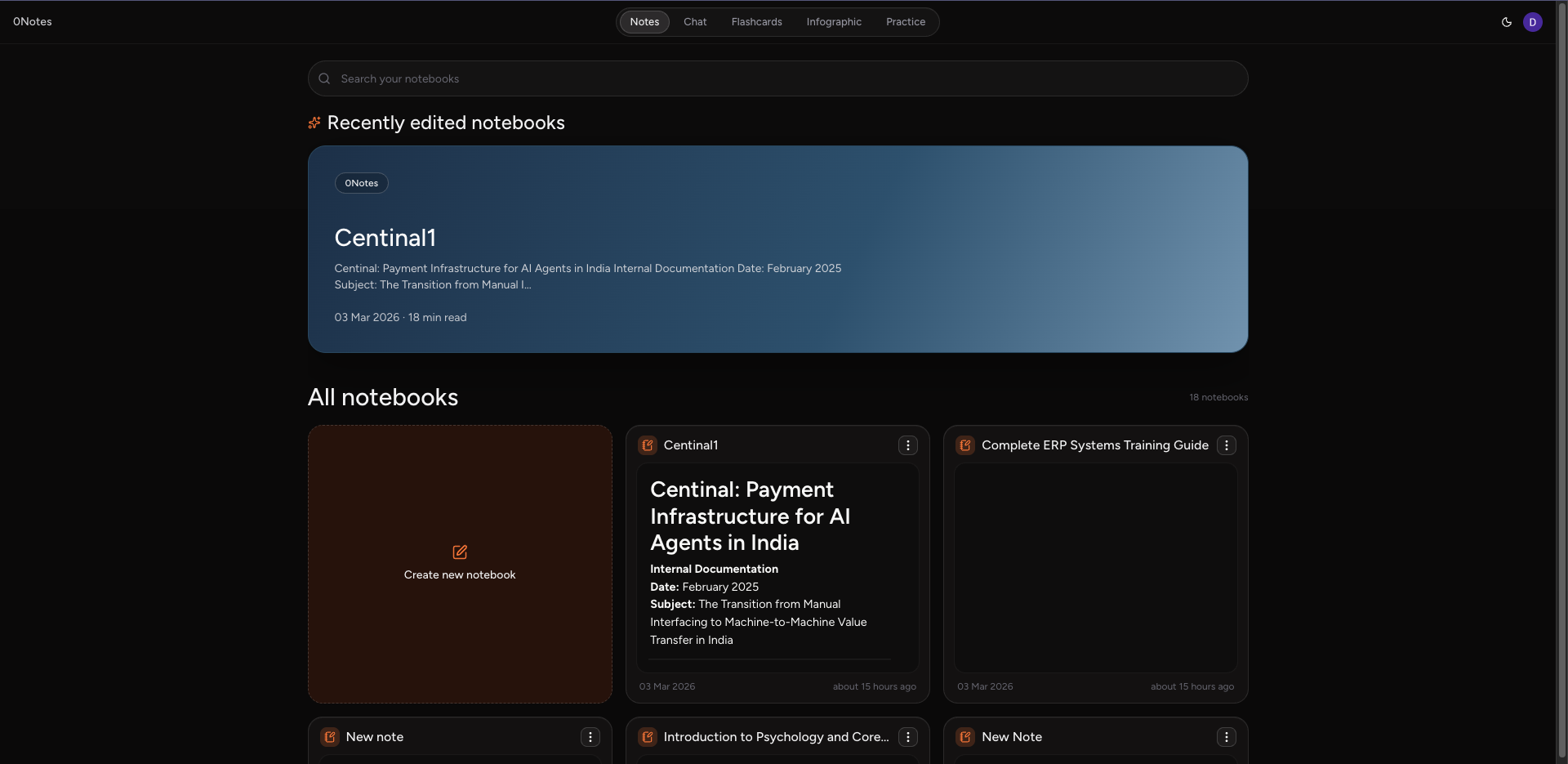Click the pencil icon inside Create new notebook
Screen dimensions: 1568x764
coord(460,552)
